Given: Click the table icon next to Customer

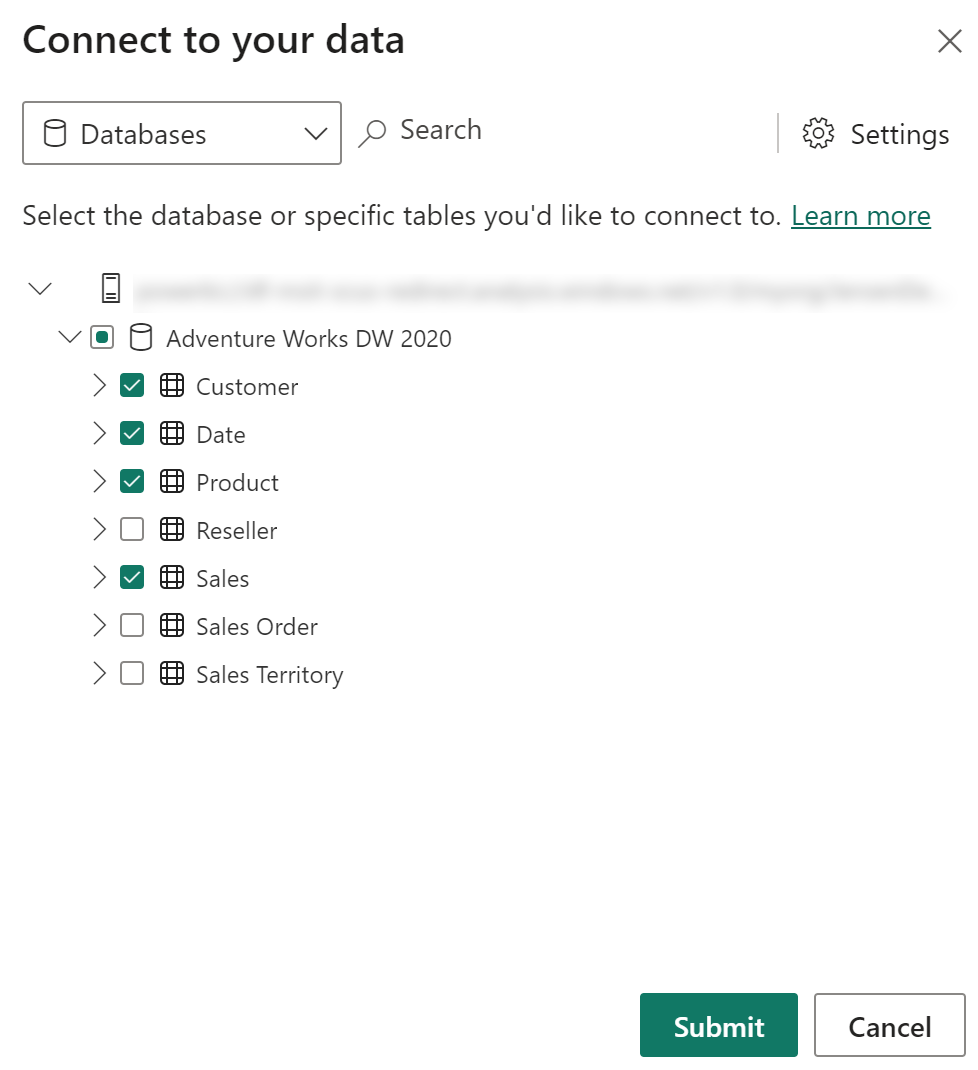Looking at the screenshot, I should pyautogui.click(x=172, y=386).
